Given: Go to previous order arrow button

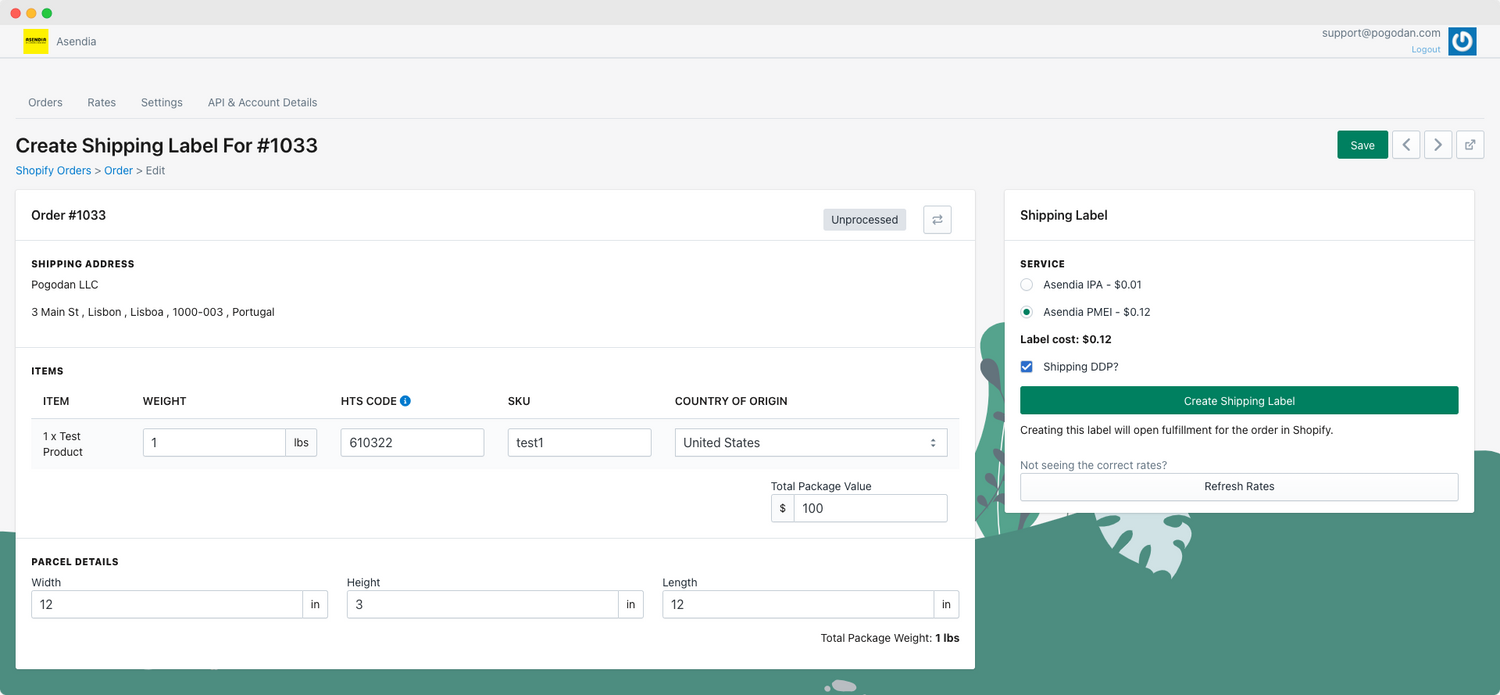Looking at the screenshot, I should click(x=1406, y=145).
